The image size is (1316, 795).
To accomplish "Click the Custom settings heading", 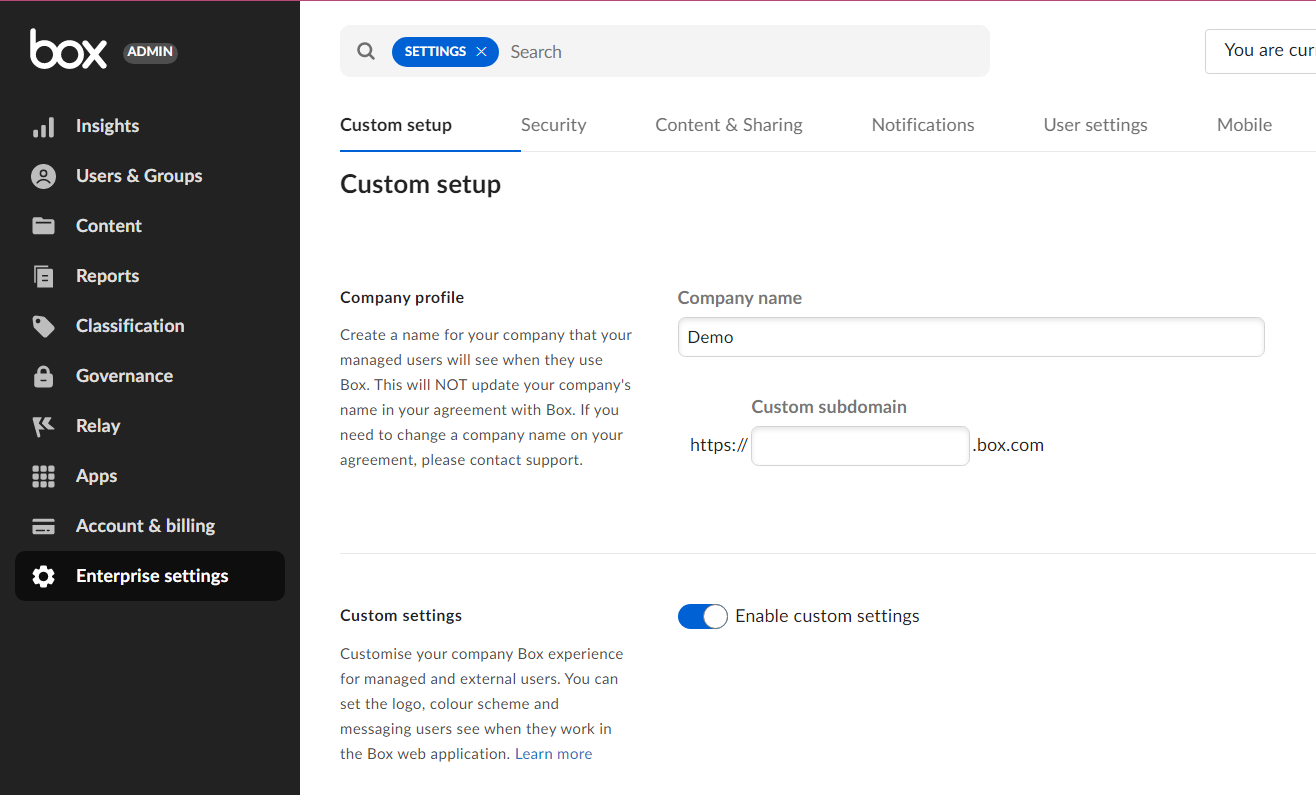I will tap(401, 616).
